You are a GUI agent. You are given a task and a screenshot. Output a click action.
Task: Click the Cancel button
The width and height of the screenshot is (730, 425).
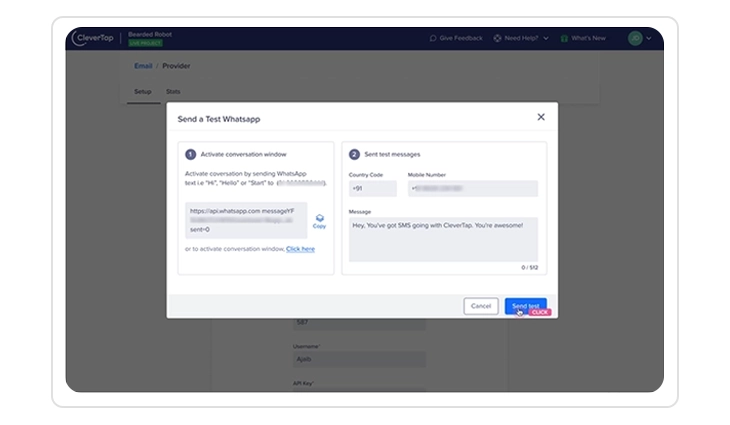(481, 306)
